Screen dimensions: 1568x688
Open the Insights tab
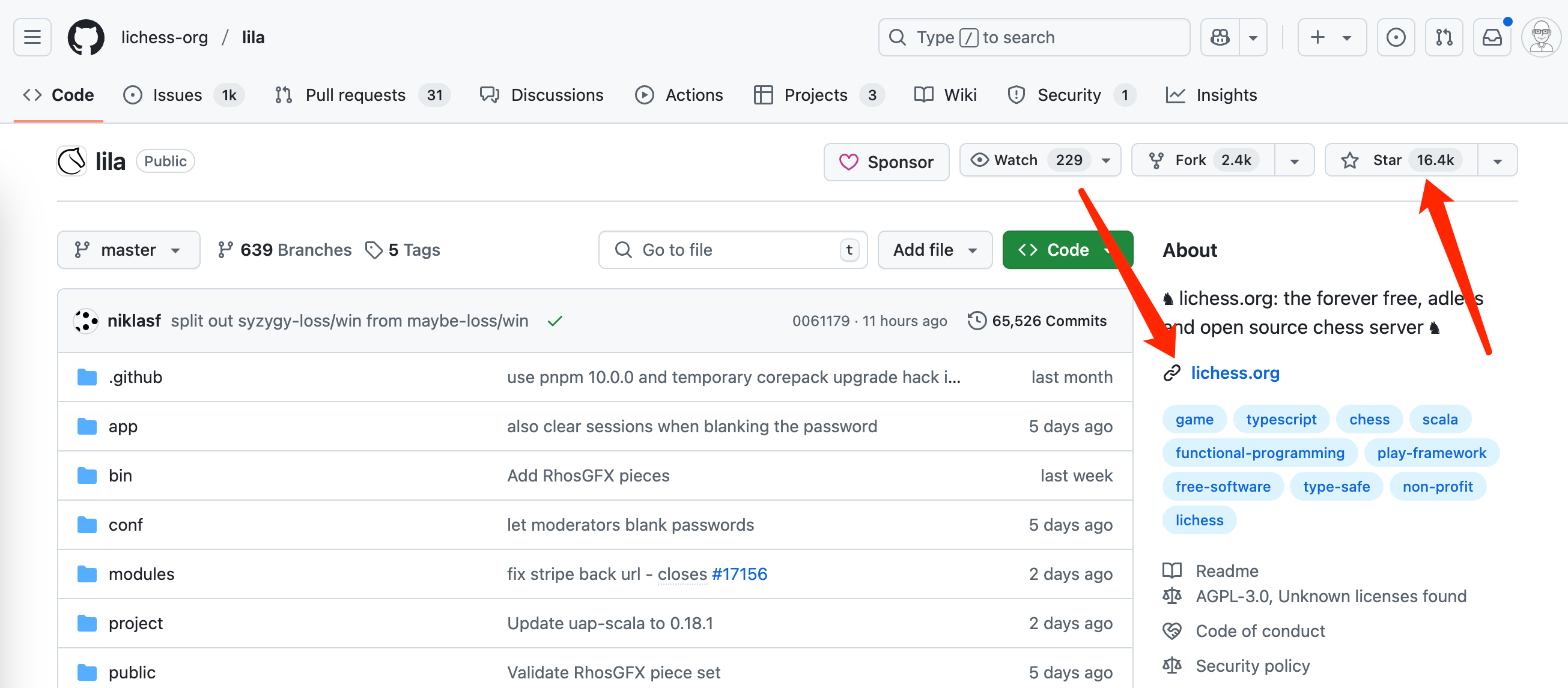coord(1211,95)
